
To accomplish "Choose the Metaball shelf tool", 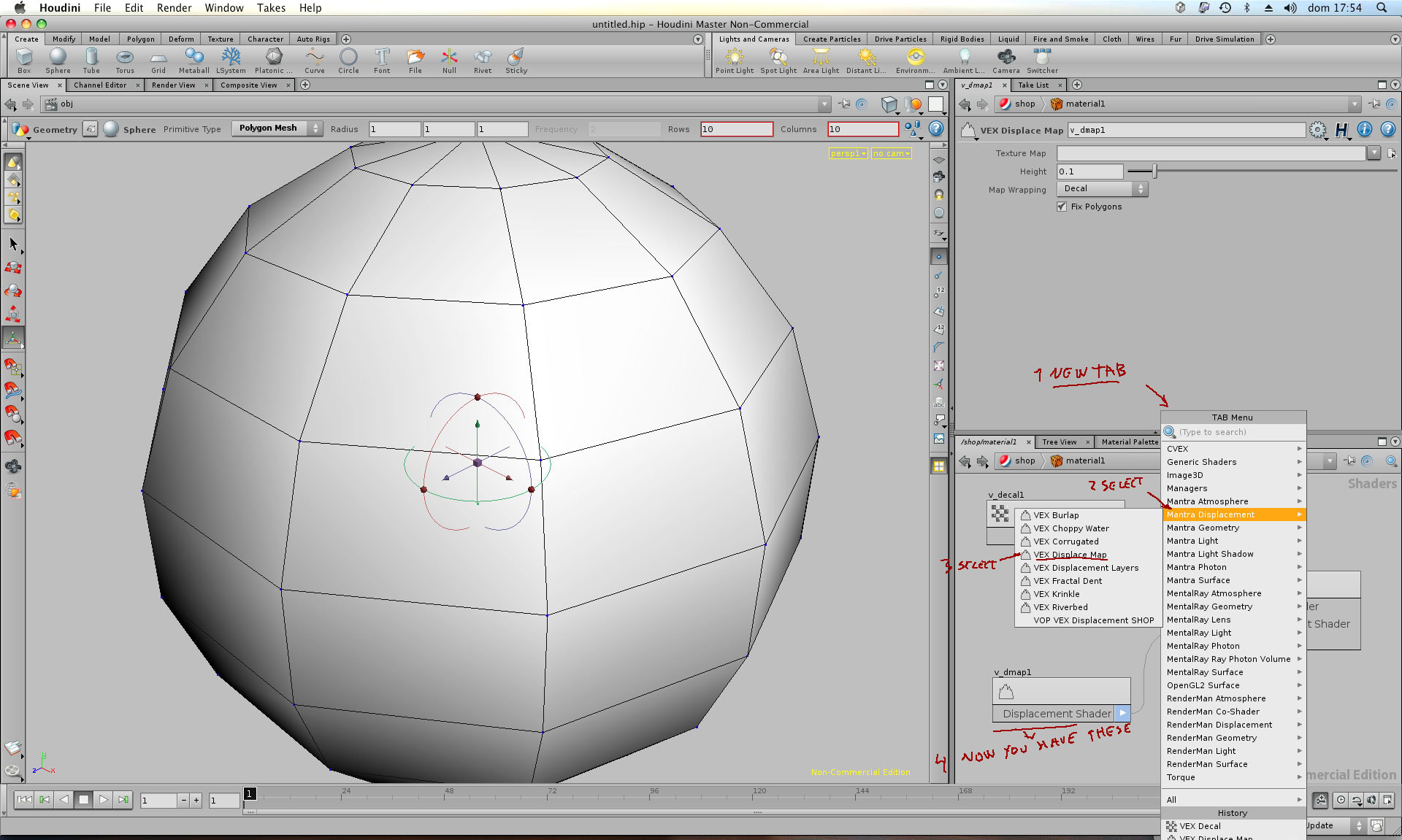I will [194, 61].
